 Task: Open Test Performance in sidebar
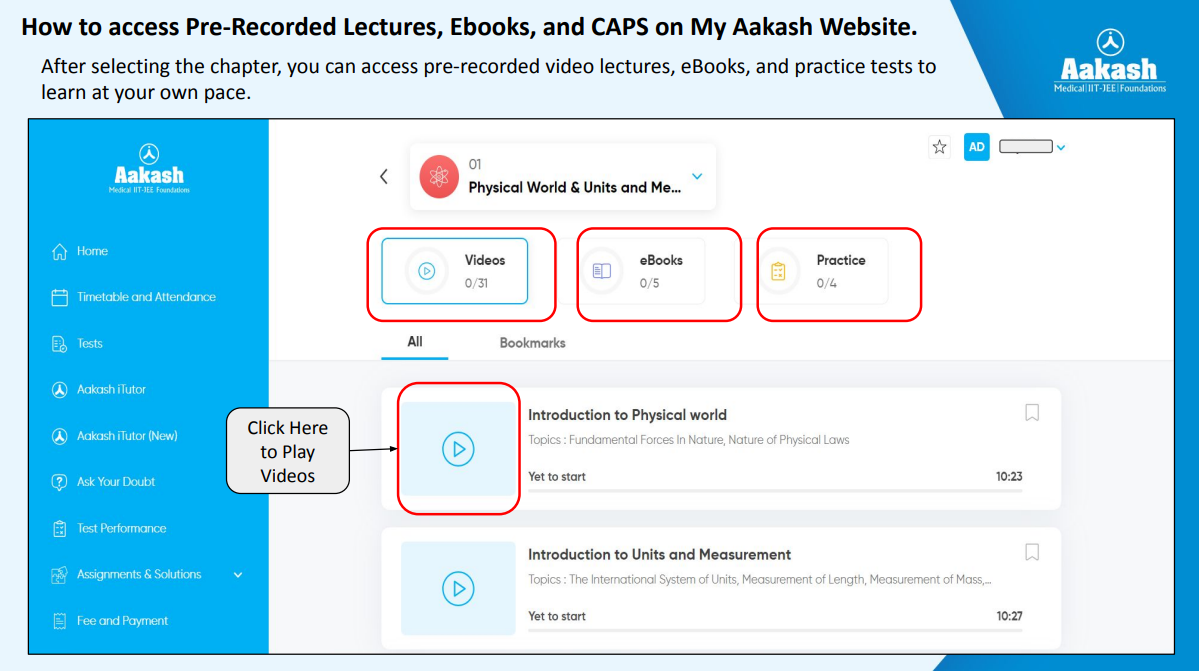pos(109,528)
